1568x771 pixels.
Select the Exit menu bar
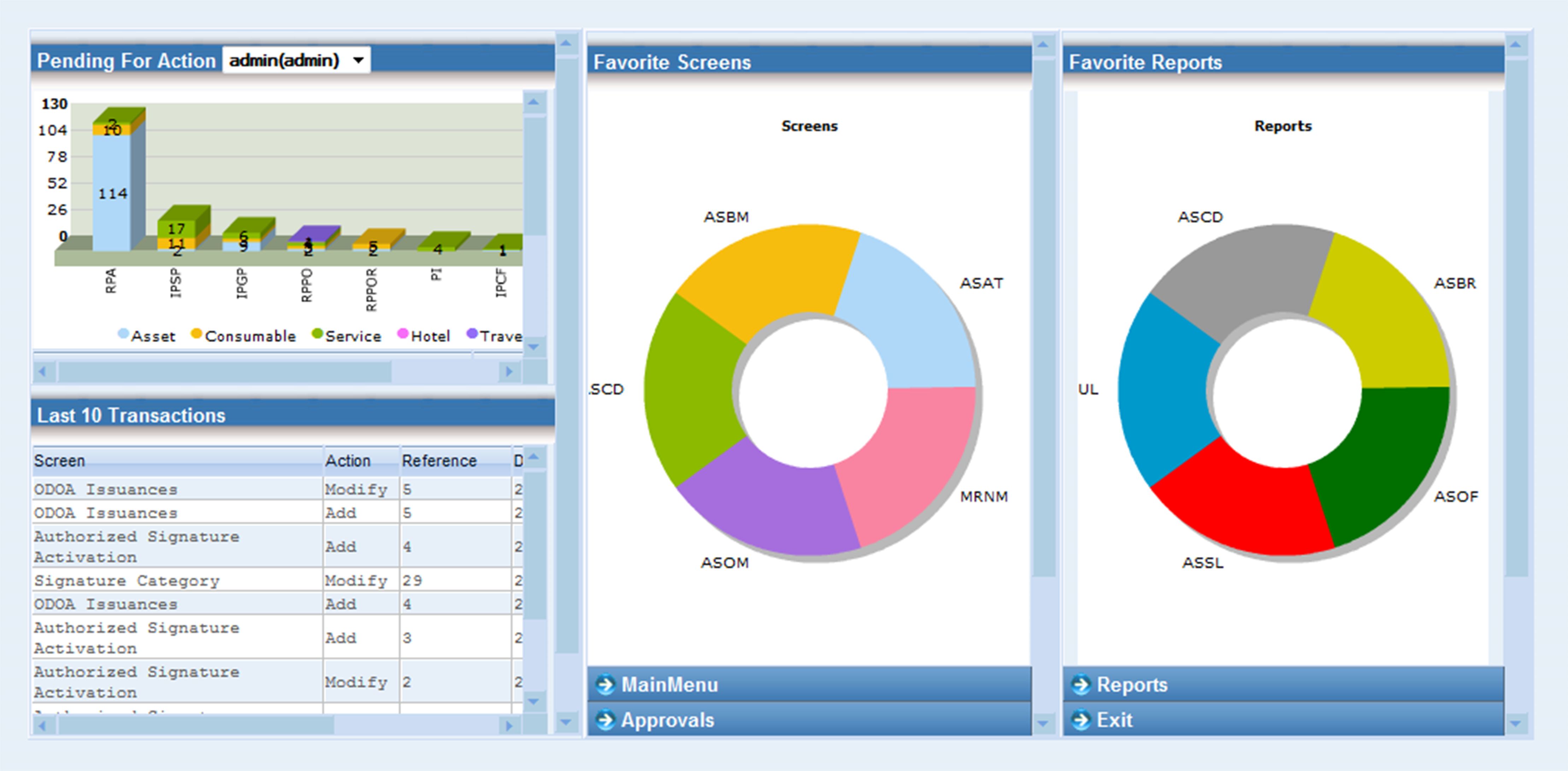point(1283,720)
